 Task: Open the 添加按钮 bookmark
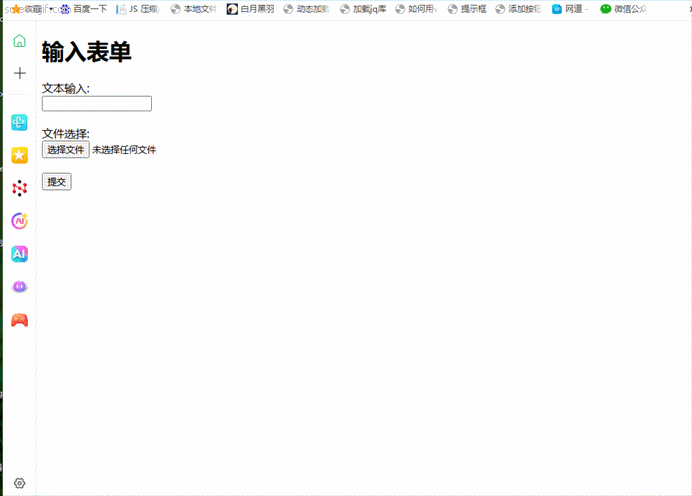tap(518, 9)
